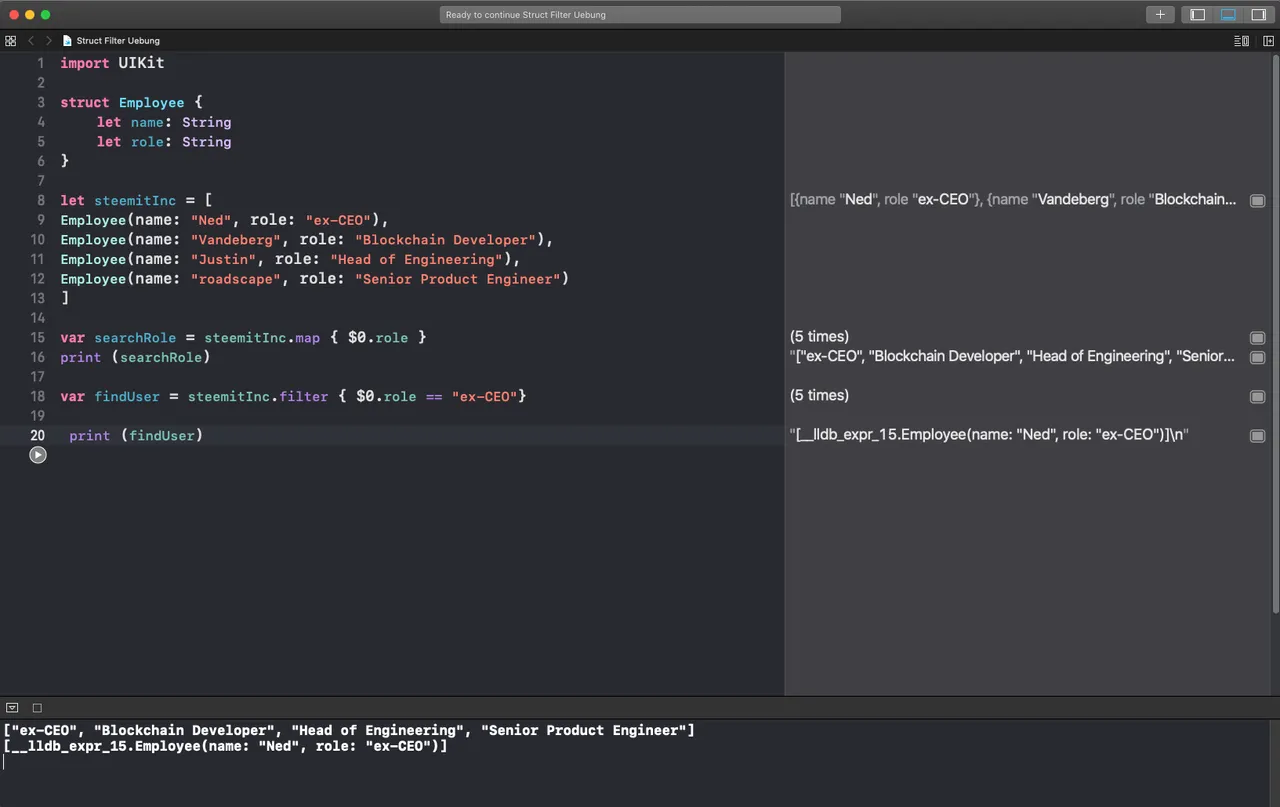Open the editor options lines menu

(x=1241, y=41)
